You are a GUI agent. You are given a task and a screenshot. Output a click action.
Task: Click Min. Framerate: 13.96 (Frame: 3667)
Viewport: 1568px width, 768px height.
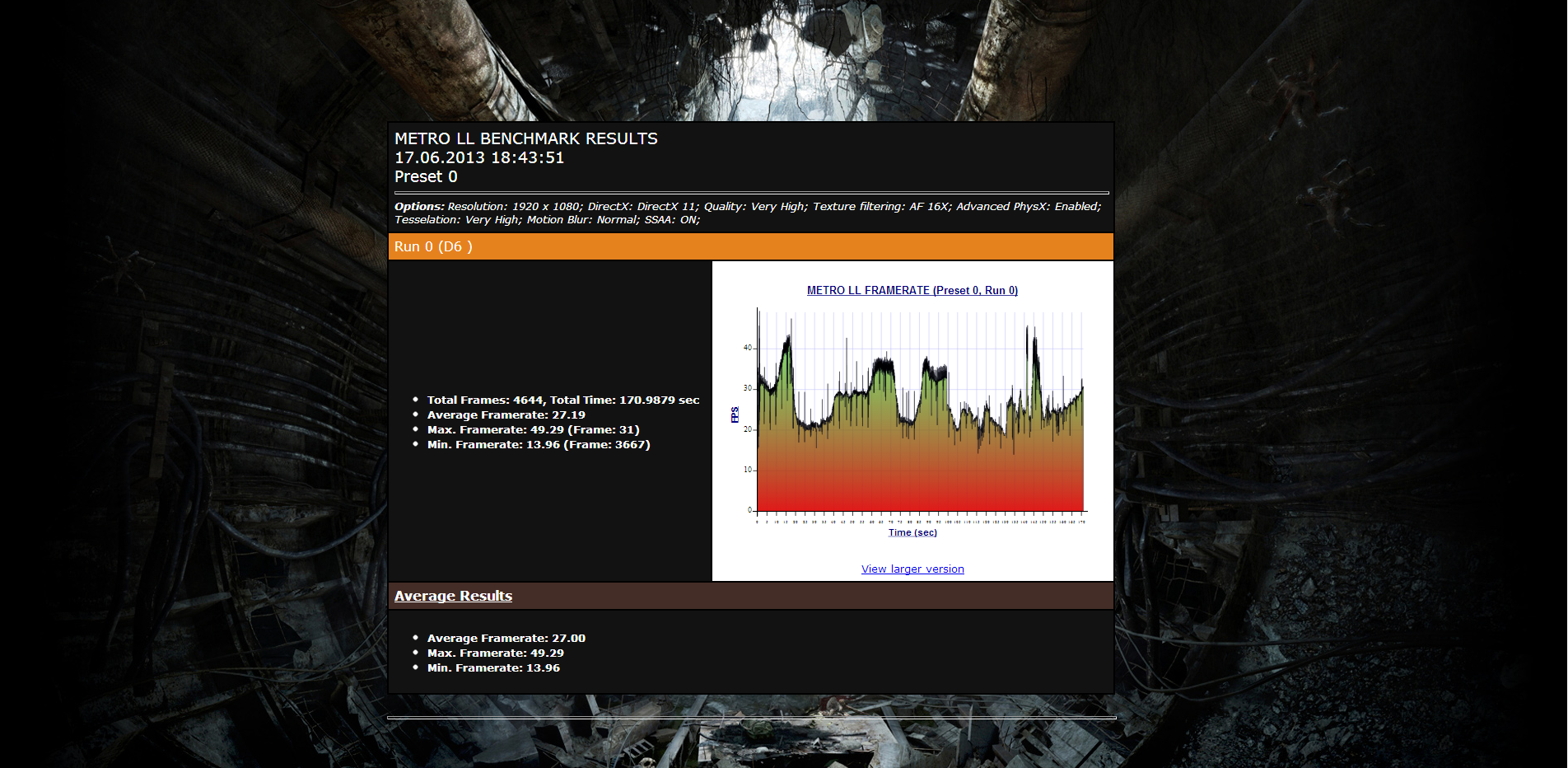tap(539, 444)
